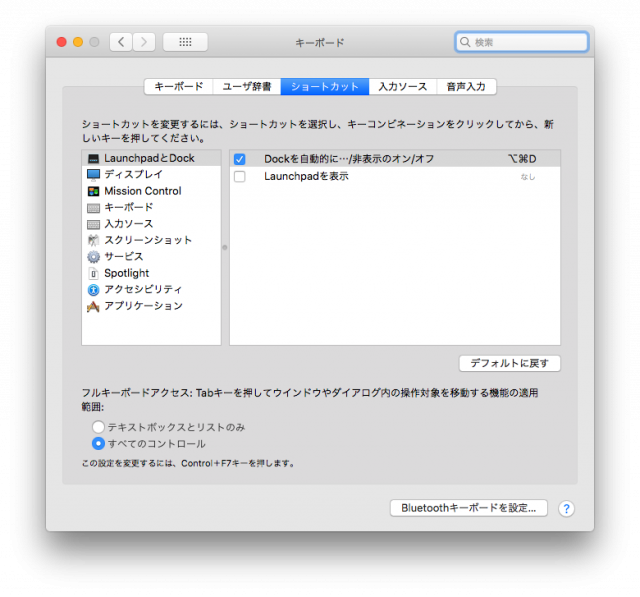Select テキストボックスとリストのみ radio button

[x=98, y=427]
